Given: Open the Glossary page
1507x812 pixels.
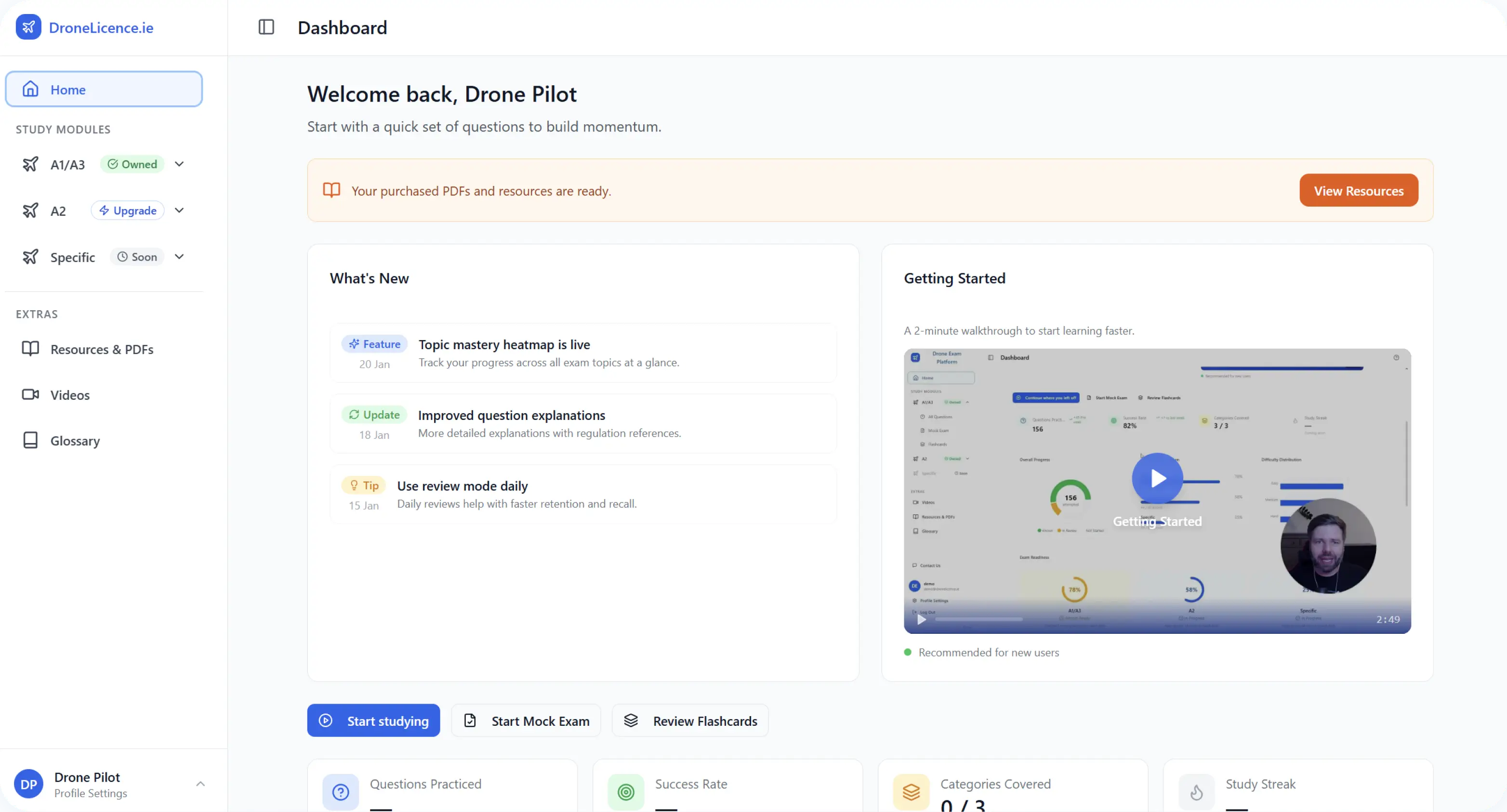Looking at the screenshot, I should (75, 441).
